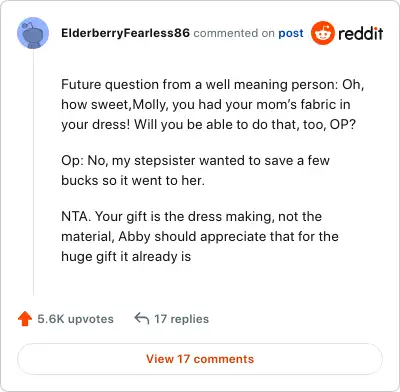The image size is (400, 392).
Task: Click the 'Op: No, my stepsister' line
Action: 195,160
